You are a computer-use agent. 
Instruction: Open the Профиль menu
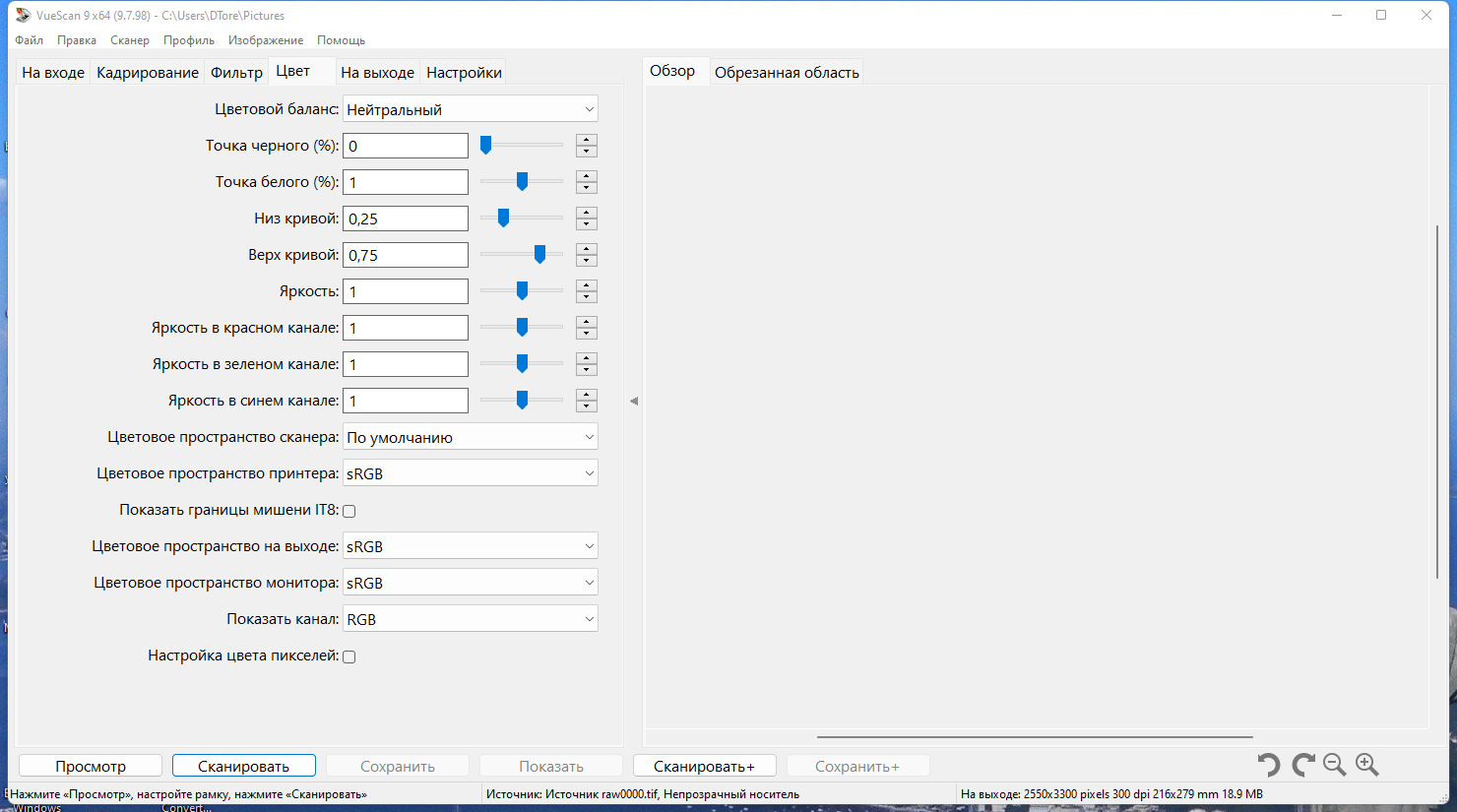coord(189,40)
